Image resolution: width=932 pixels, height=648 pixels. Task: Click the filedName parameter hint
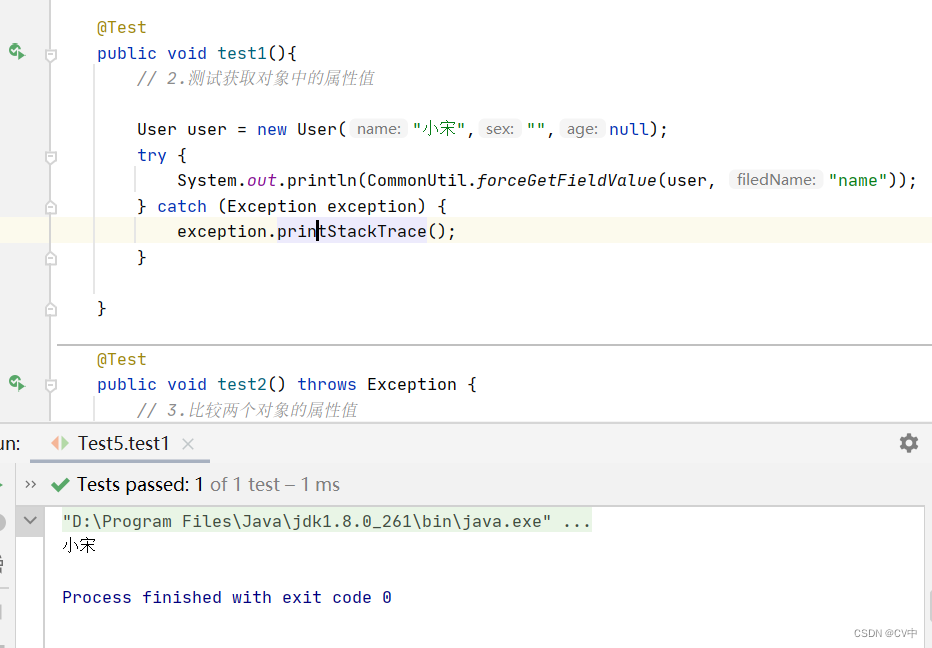[x=776, y=180]
